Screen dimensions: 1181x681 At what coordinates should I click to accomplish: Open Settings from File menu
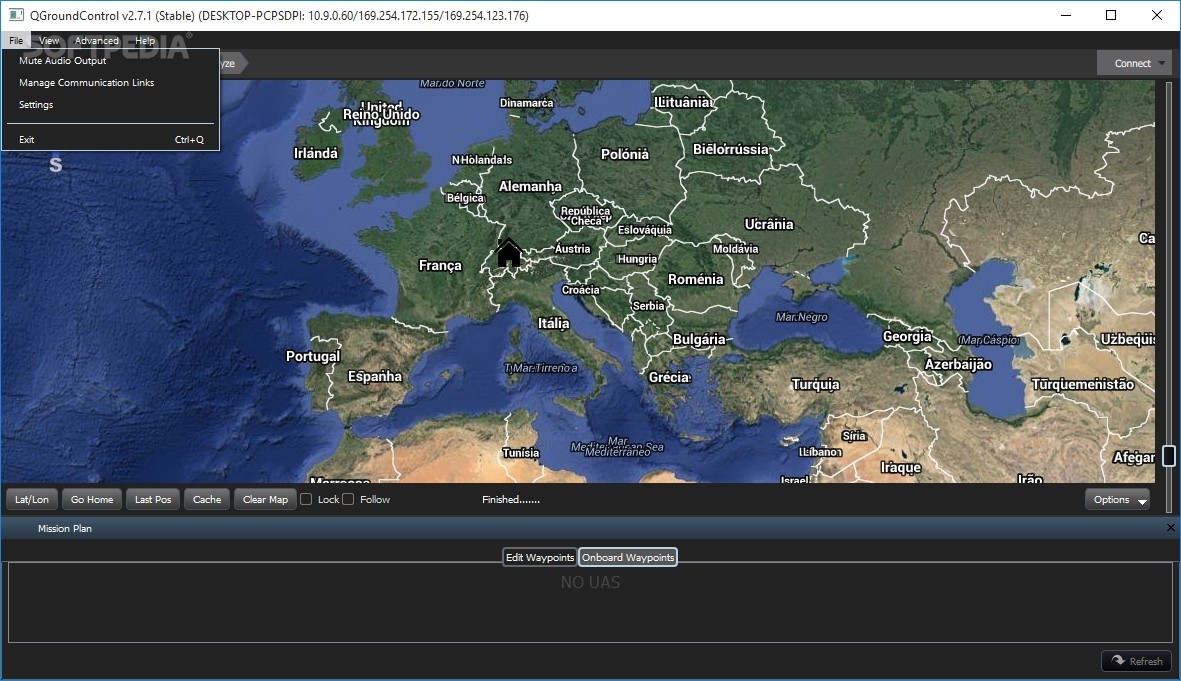(x=111, y=105)
